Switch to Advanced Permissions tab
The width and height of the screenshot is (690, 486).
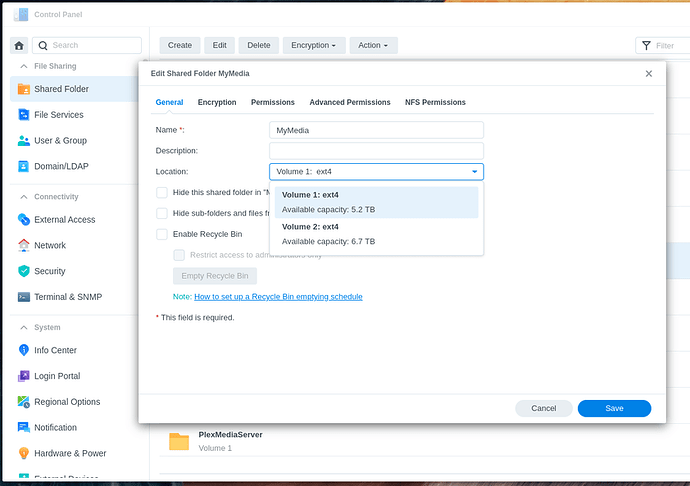coord(350,102)
